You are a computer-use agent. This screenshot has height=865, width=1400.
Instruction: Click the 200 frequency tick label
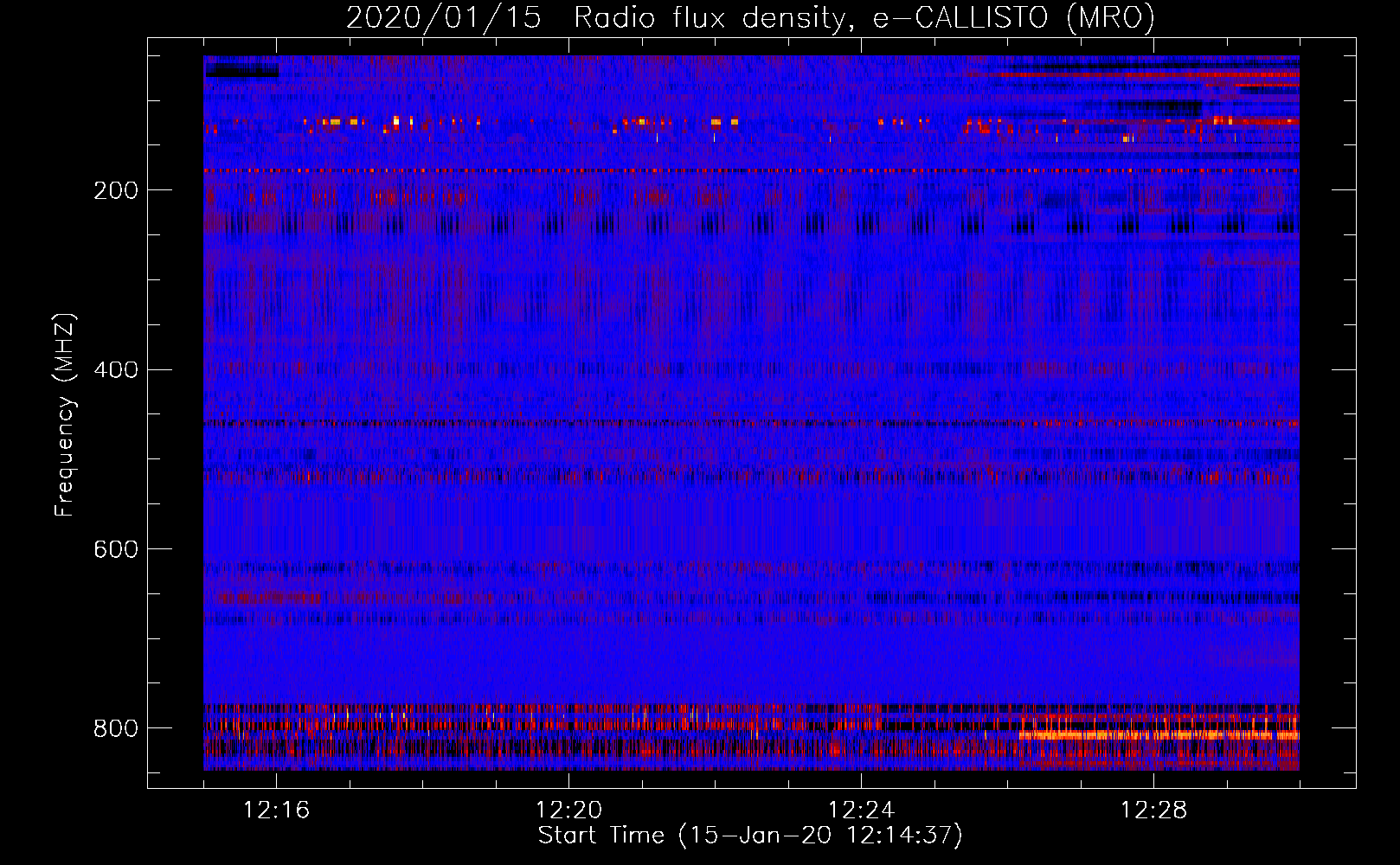pos(115,190)
